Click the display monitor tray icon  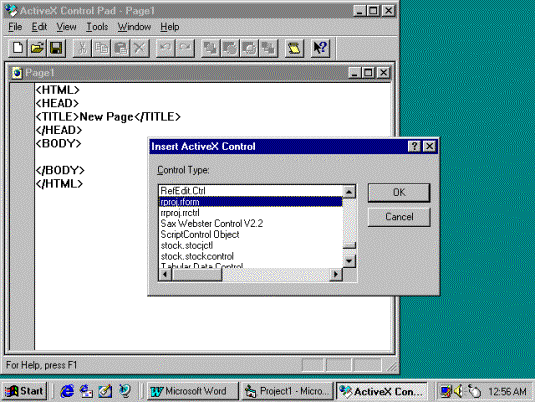pos(446,391)
